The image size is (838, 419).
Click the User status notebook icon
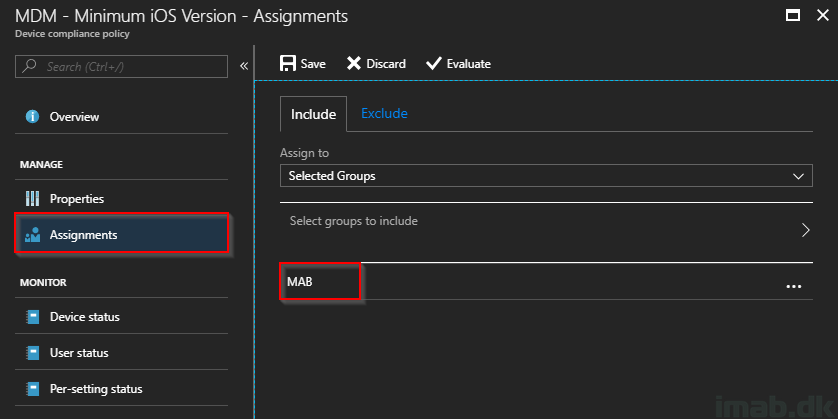[x=33, y=353]
